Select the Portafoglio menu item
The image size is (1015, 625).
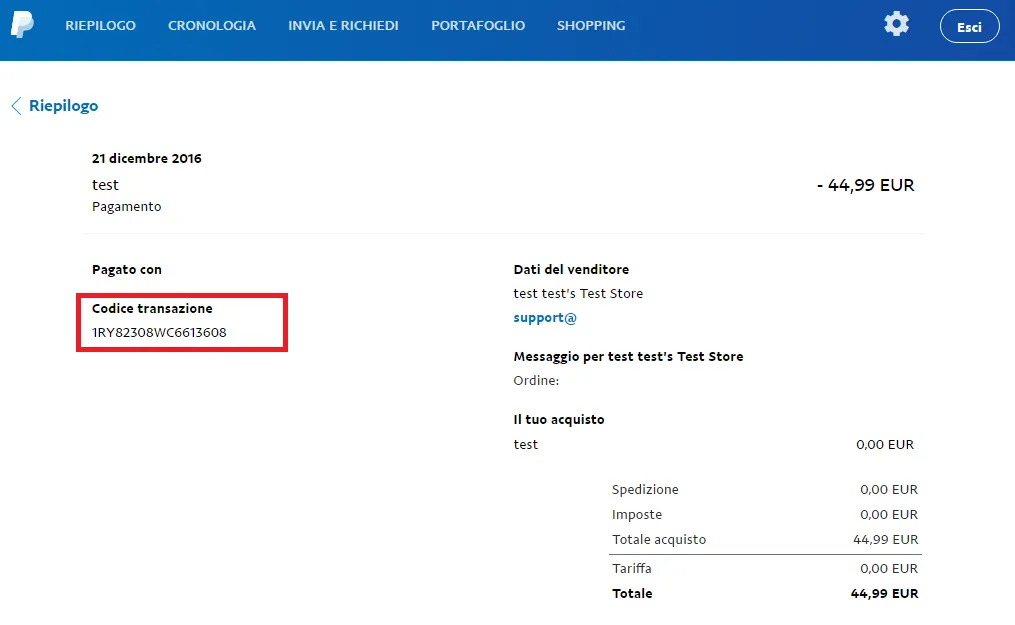[x=478, y=26]
